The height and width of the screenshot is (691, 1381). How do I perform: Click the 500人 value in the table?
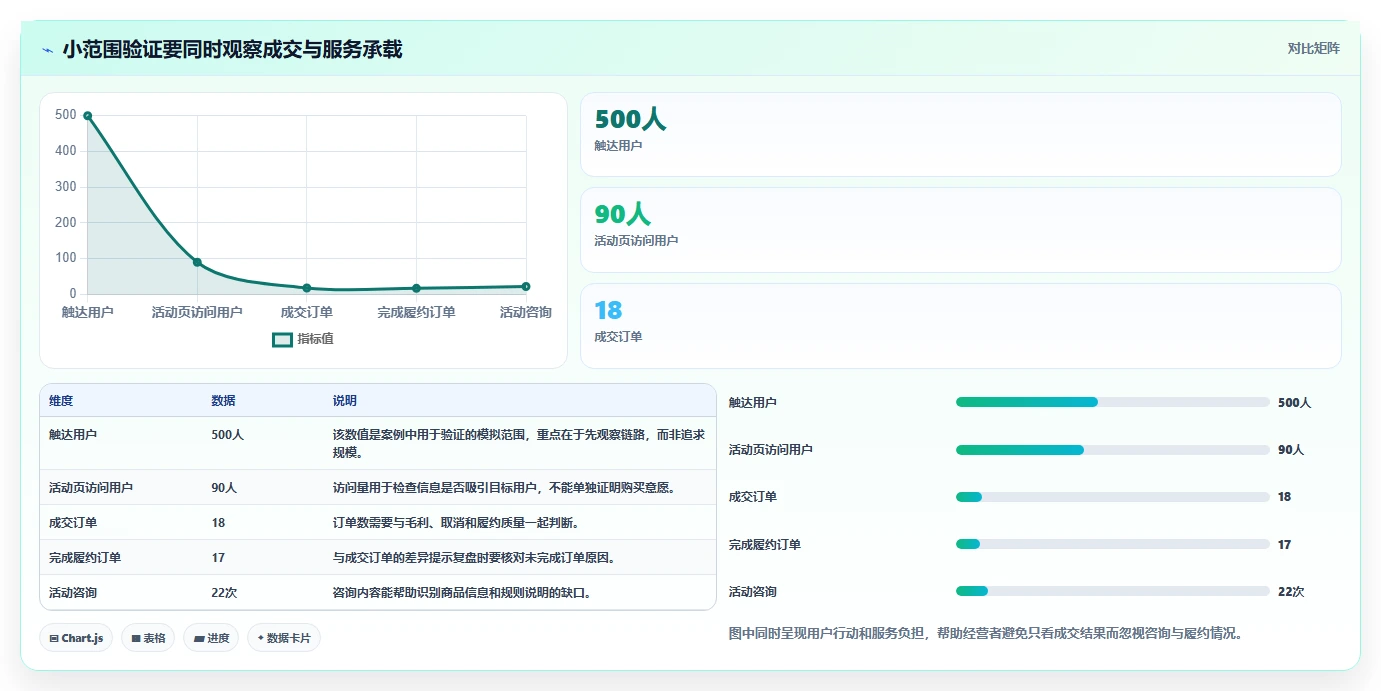click(x=227, y=435)
